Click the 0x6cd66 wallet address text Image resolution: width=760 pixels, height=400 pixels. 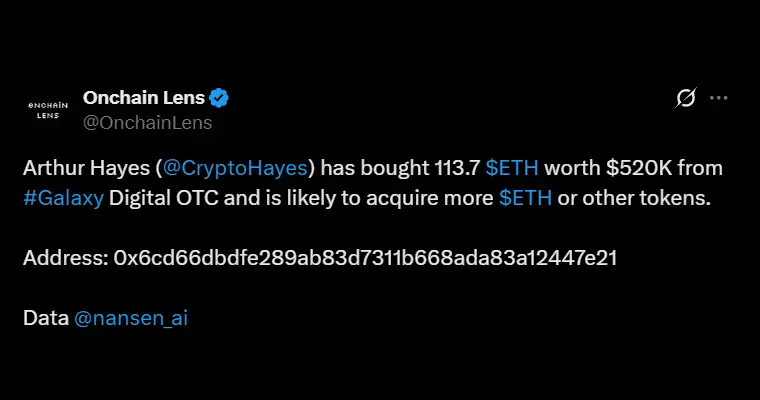click(365, 258)
